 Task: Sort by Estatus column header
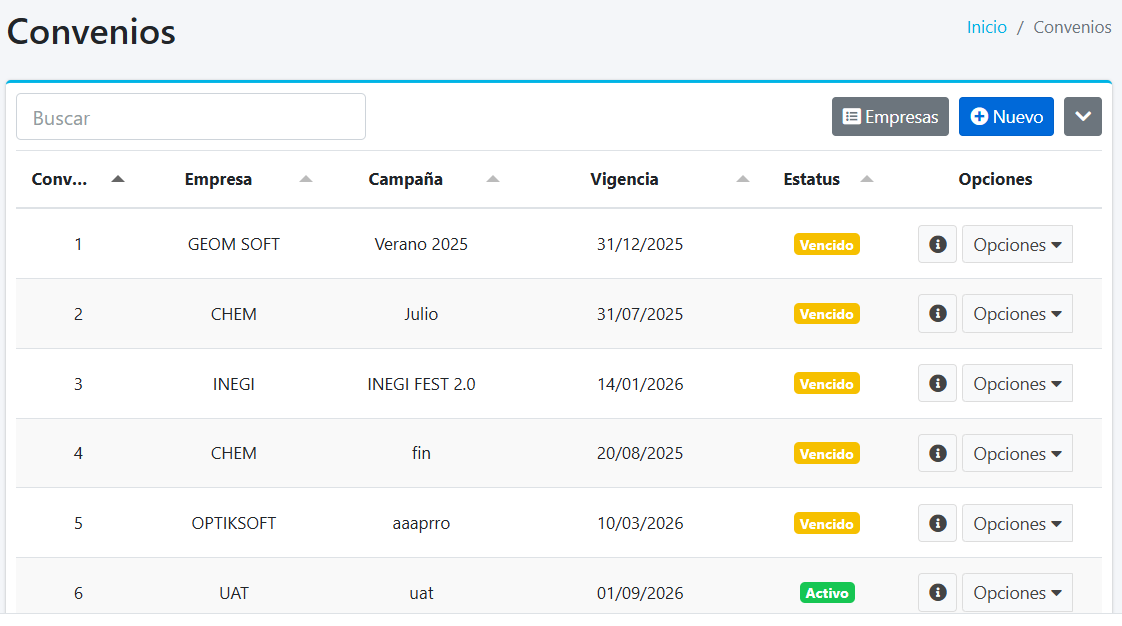click(812, 179)
